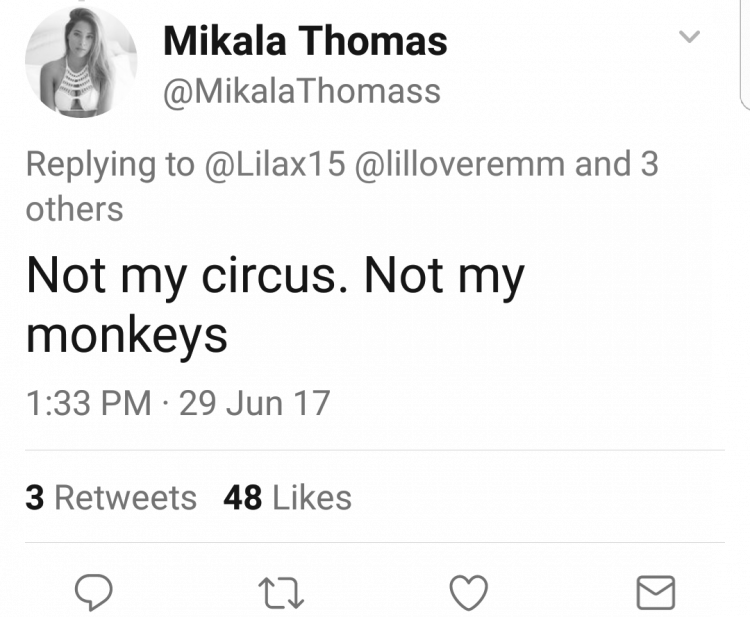Open the 1:33 PM timestamp
This screenshot has height=617, width=750.
pos(88,403)
